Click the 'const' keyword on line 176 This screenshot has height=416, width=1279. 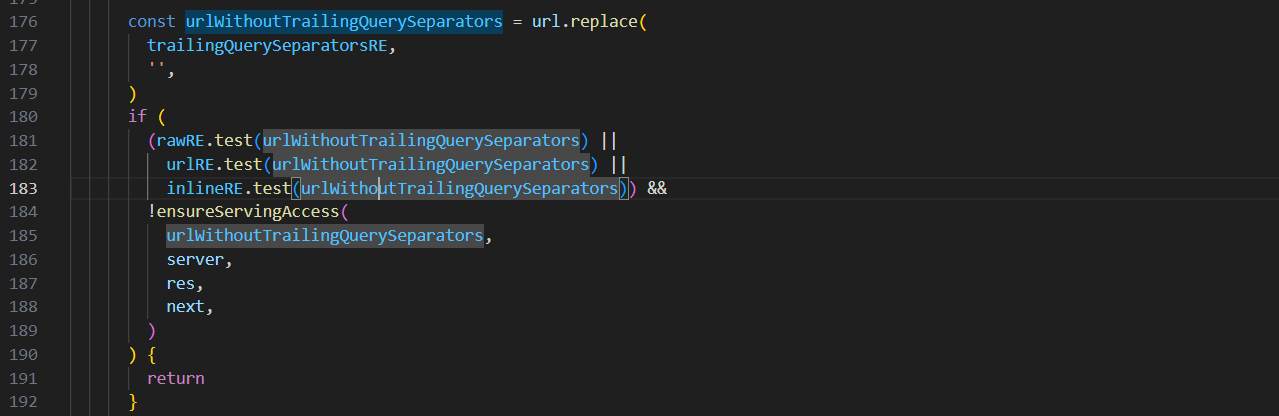coord(152,21)
